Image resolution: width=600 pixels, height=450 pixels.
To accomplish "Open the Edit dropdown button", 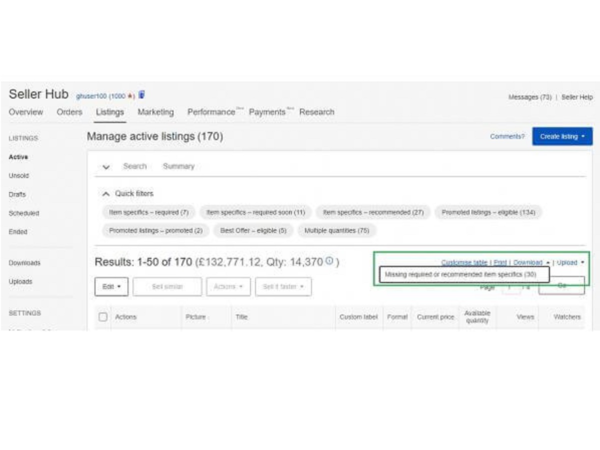I will click(111, 287).
